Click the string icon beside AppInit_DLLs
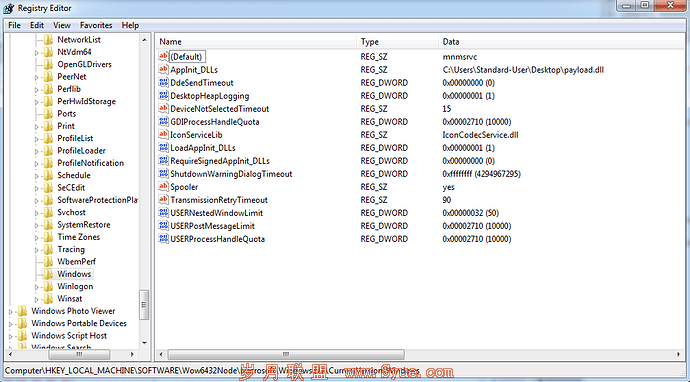 point(163,70)
